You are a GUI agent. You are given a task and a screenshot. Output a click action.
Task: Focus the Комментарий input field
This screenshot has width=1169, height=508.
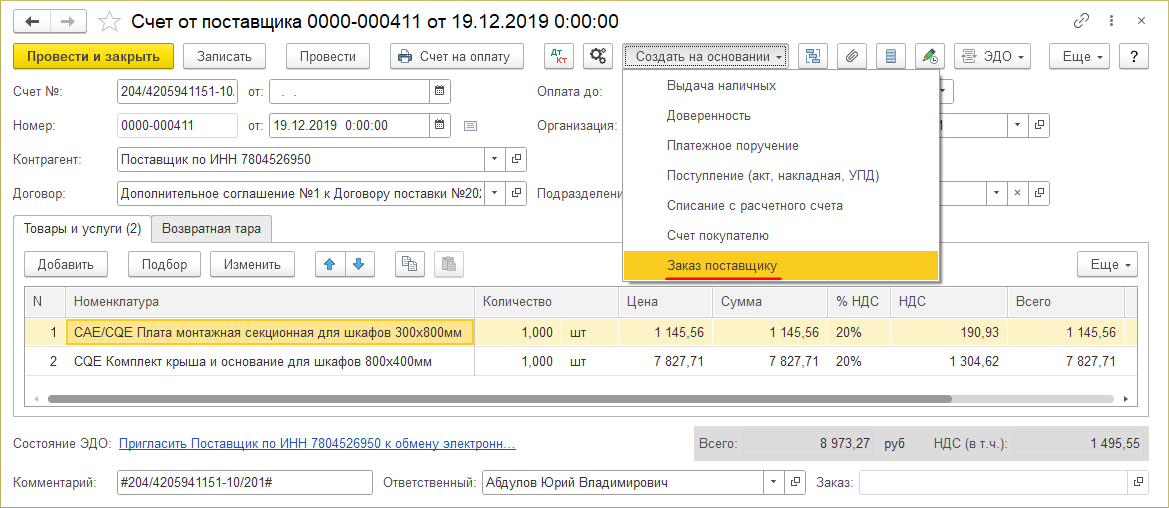coord(245,483)
